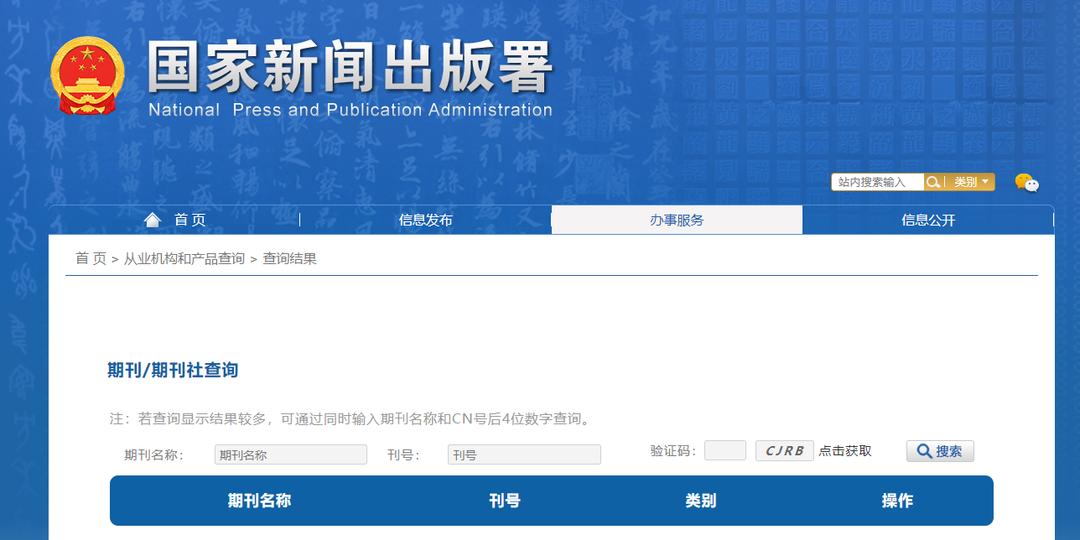1080x540 pixels.
Task: Open the 首页 navigation tab
Action: point(175,220)
